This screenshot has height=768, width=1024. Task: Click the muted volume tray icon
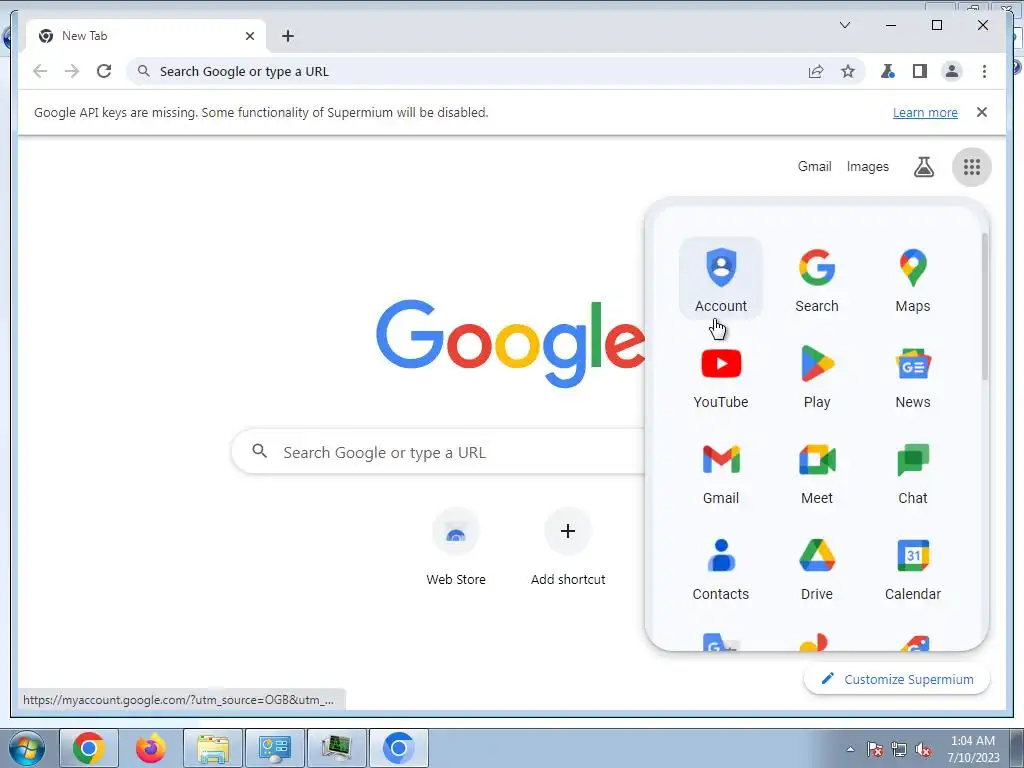923,750
